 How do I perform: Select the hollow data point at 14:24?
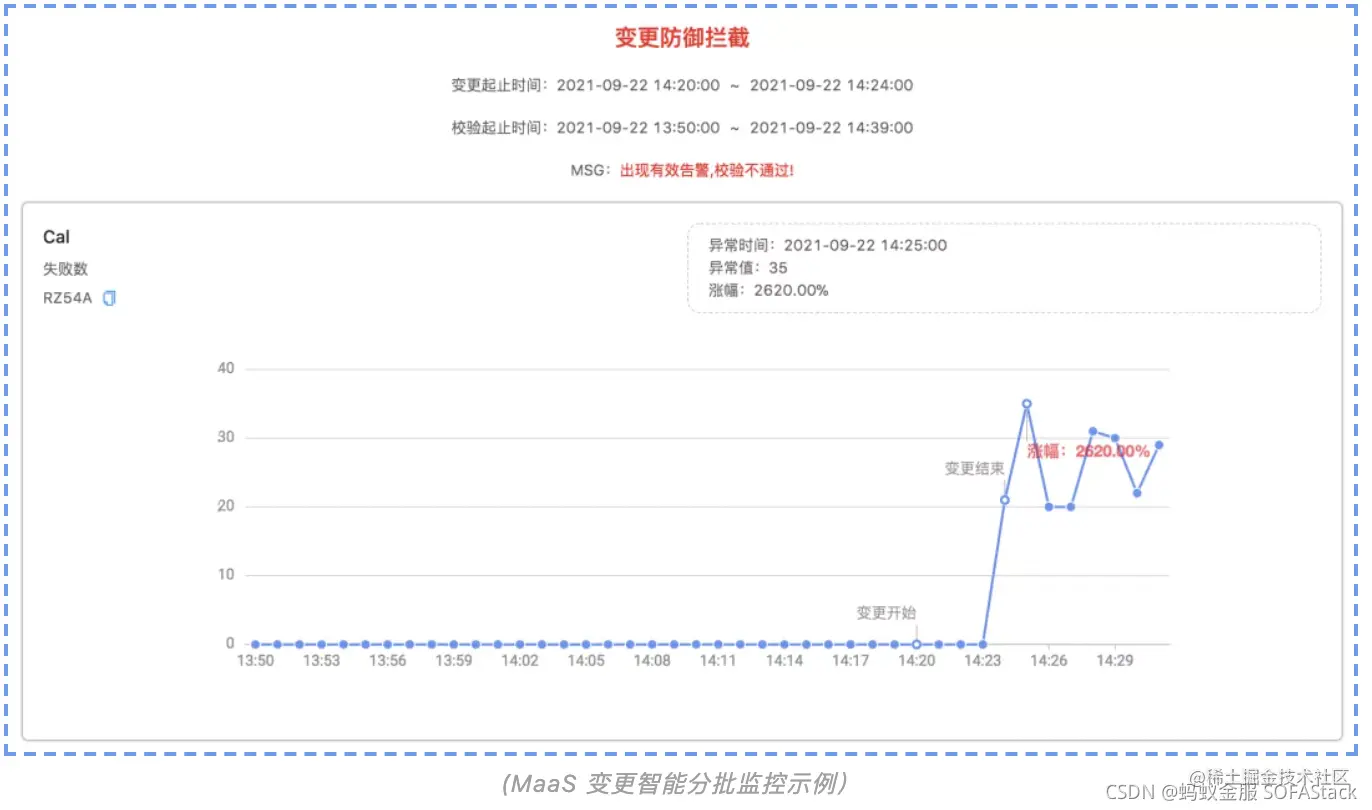[1005, 500]
